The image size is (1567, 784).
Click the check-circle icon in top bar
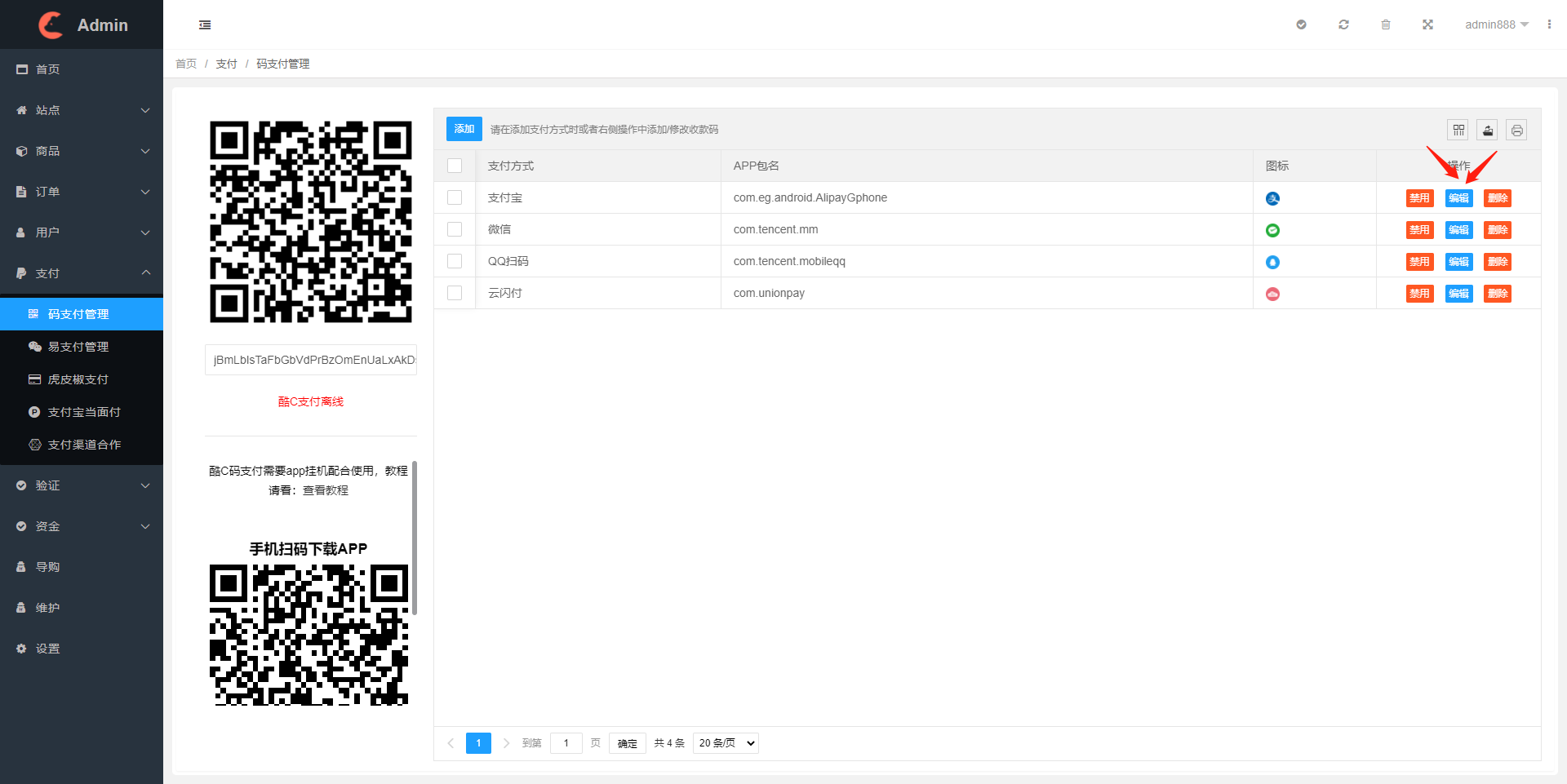(x=1301, y=24)
